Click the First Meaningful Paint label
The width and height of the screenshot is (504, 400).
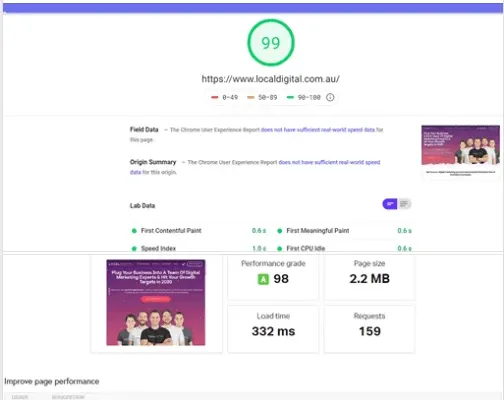318,231
